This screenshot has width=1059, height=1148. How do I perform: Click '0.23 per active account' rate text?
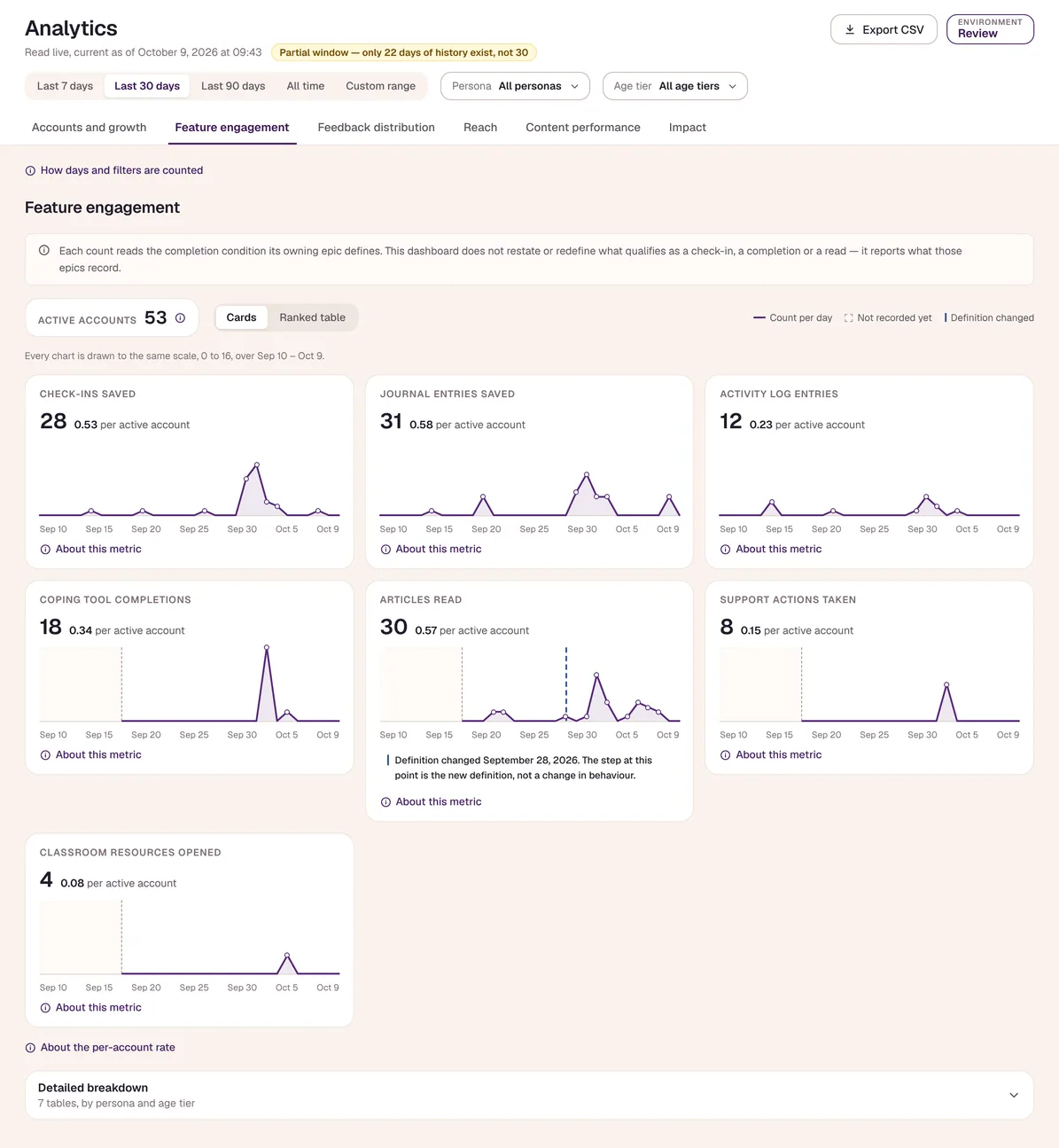tap(807, 426)
